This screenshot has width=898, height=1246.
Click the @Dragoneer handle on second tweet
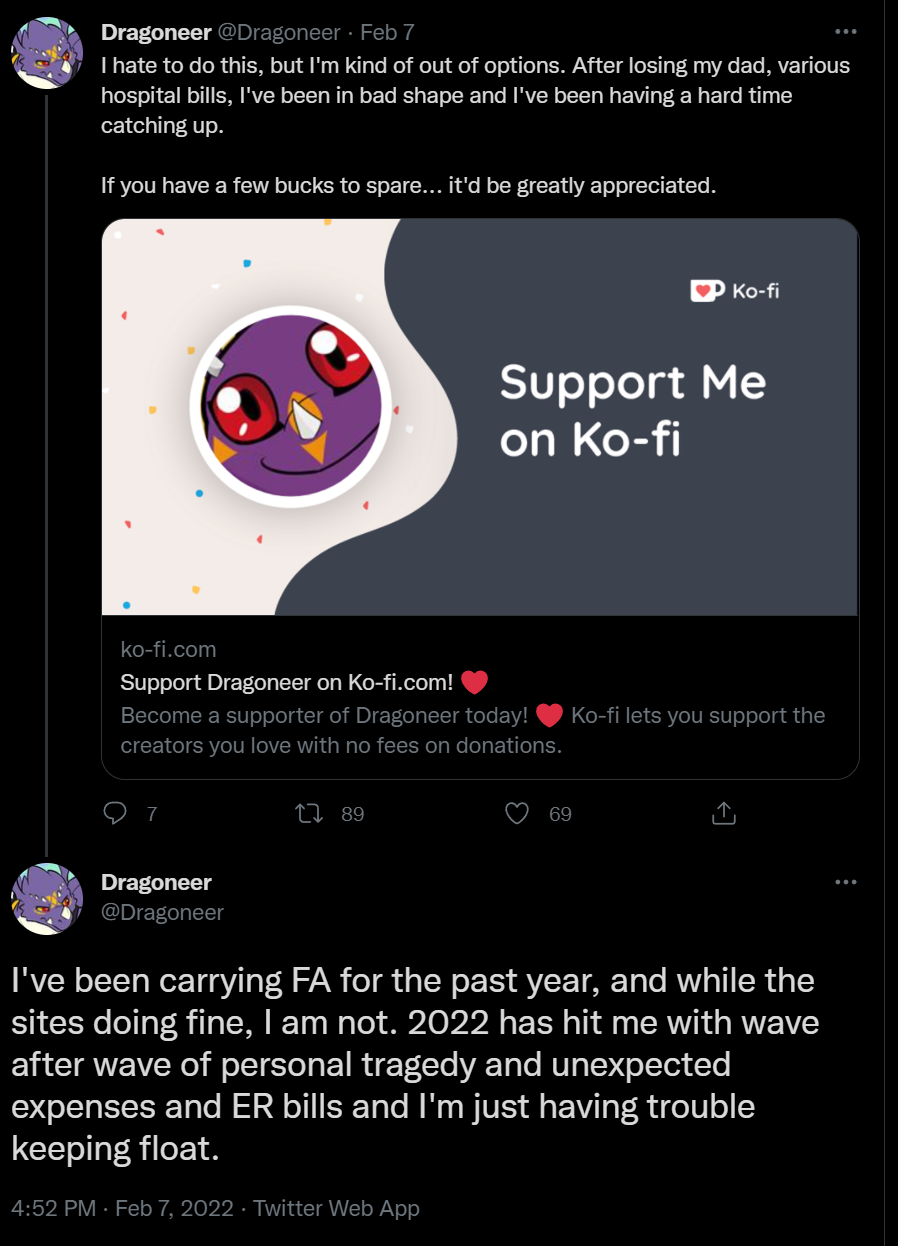[x=162, y=912]
